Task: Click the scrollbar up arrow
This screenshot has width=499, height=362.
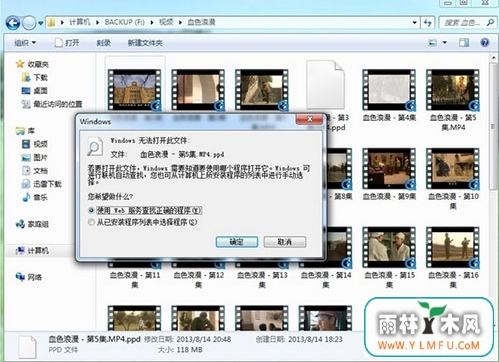Action: (494, 58)
